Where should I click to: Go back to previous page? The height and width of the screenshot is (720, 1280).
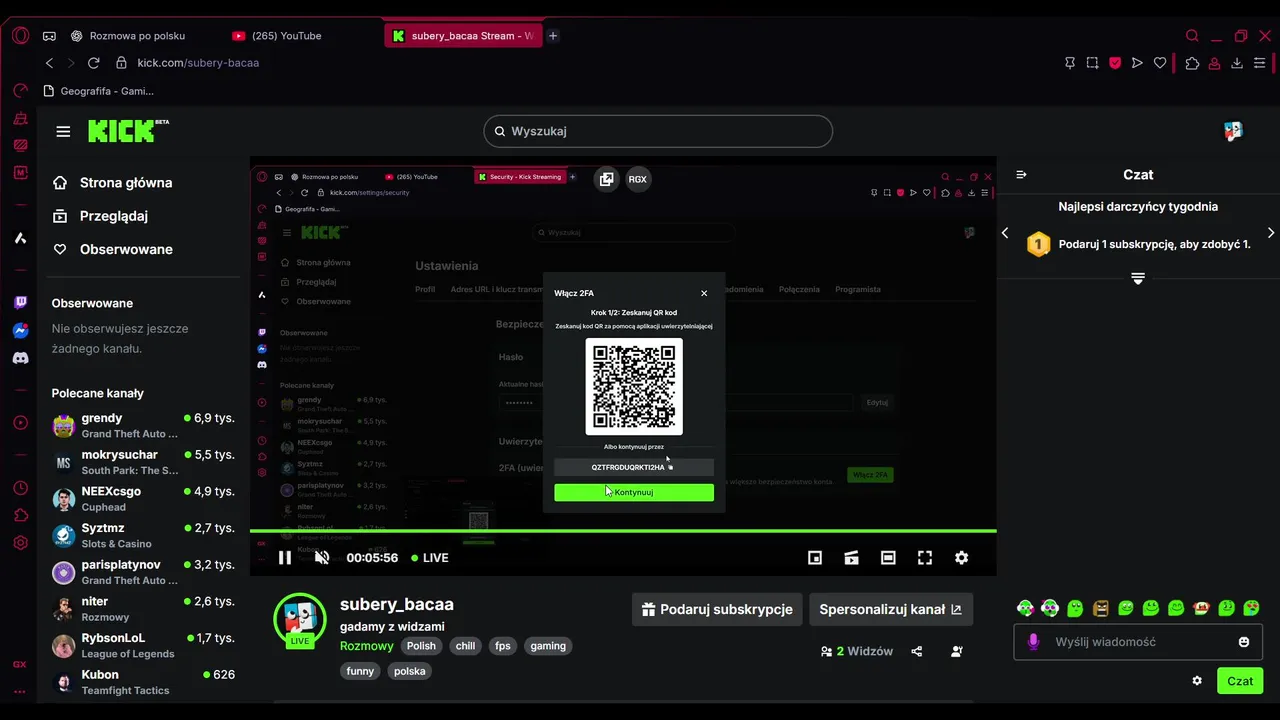[49, 63]
